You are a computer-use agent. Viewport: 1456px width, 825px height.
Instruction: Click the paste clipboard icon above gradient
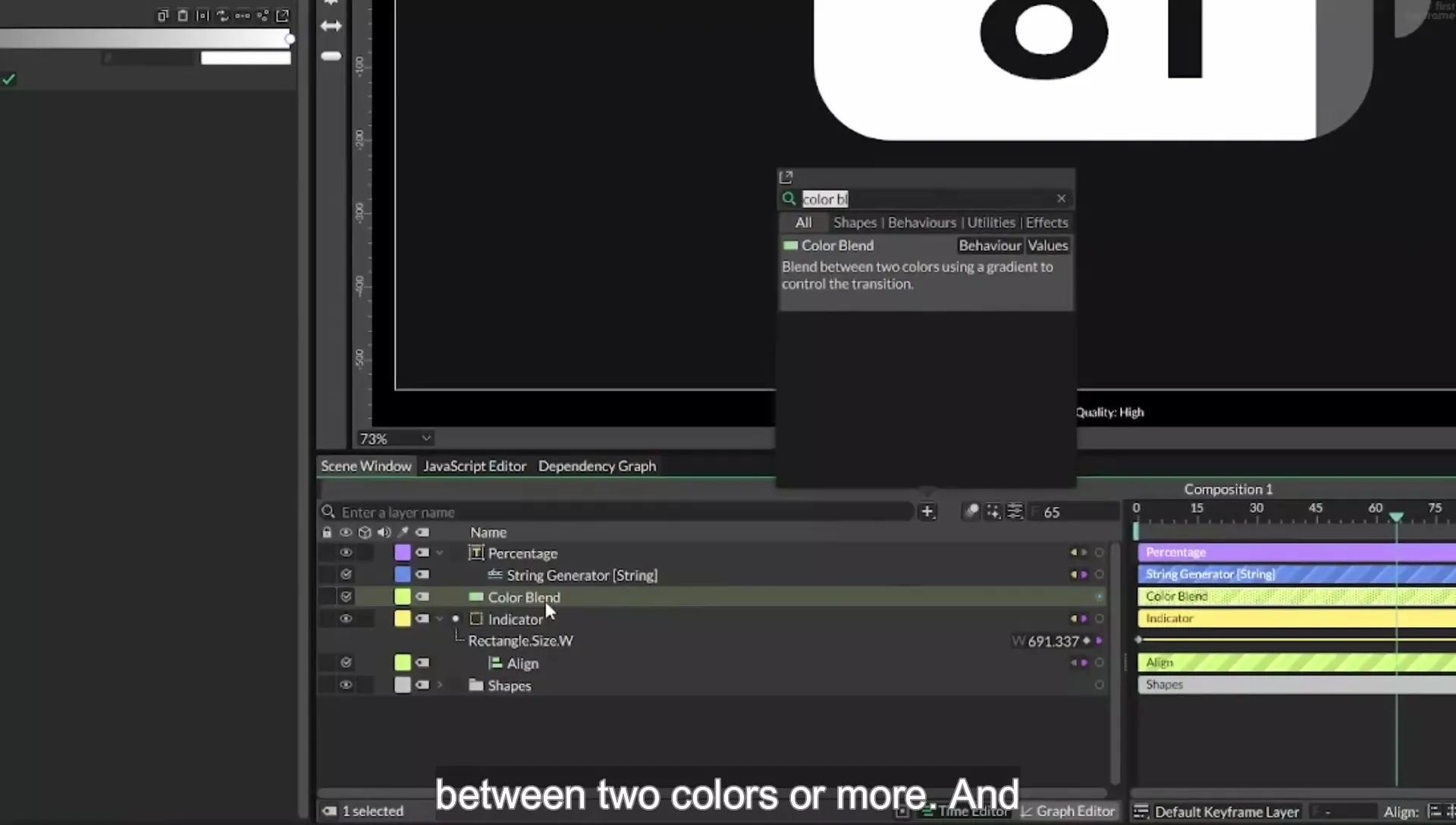click(x=183, y=15)
